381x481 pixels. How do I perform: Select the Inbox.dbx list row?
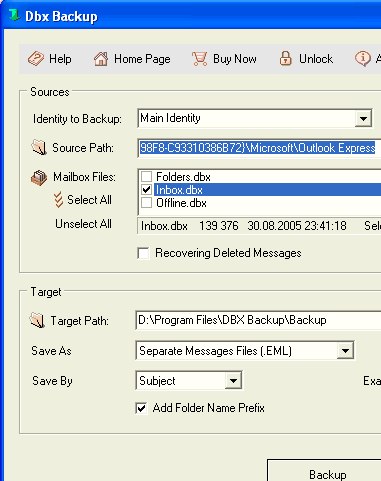tap(267, 190)
